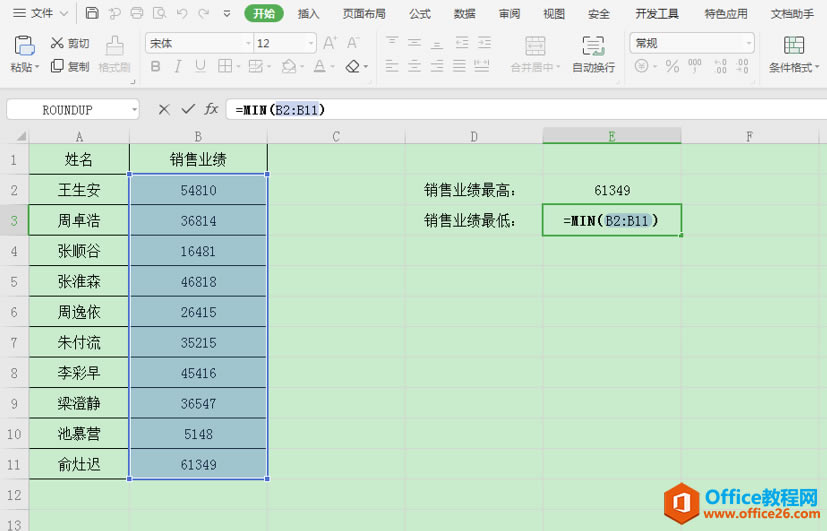Switch to Page Layout (页面布局) tab
This screenshot has height=531, width=827.
tap(364, 14)
